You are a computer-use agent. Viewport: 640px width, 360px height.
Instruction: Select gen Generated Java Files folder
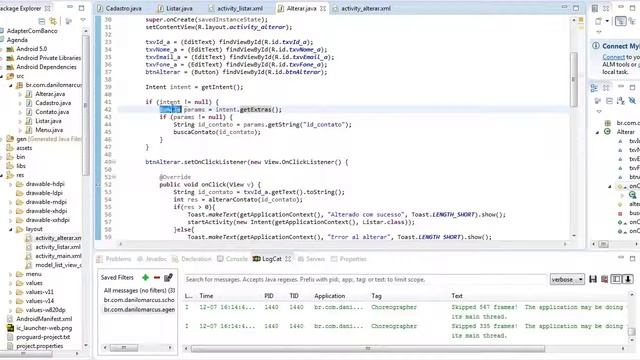tap(48, 139)
